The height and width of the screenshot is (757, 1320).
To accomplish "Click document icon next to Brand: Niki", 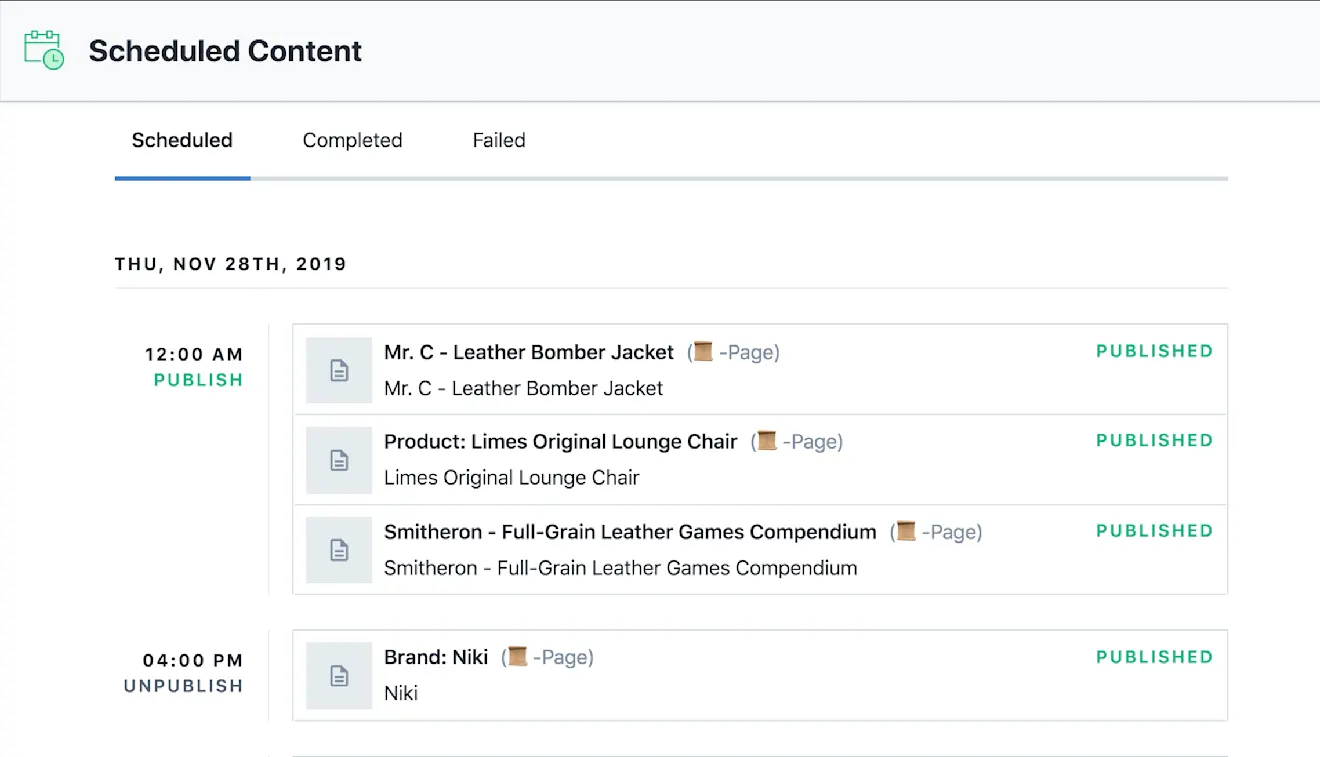I will [x=339, y=676].
